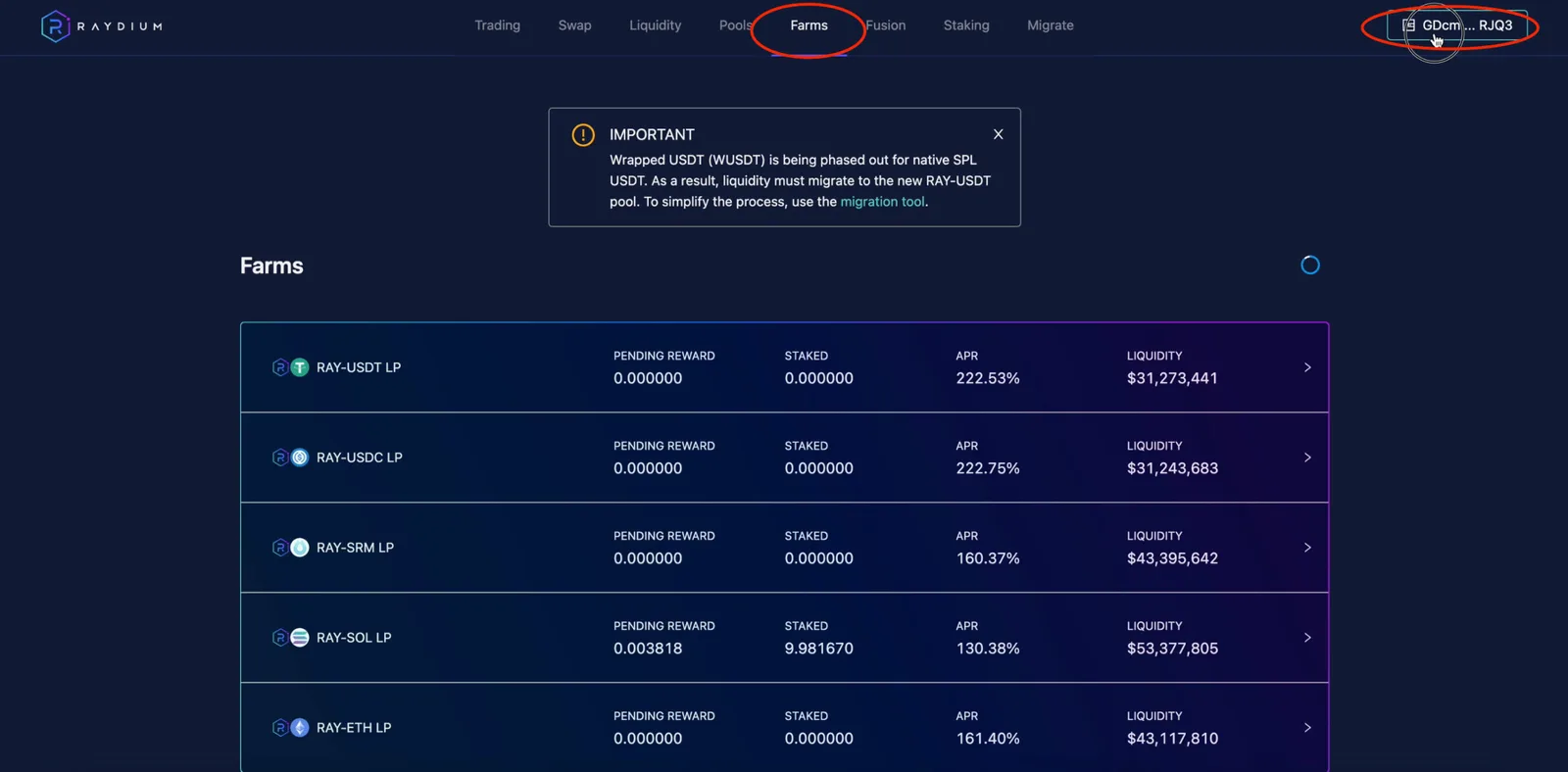The height and width of the screenshot is (772, 1568).
Task: Click the RAY-SOL LP name
Action: (354, 638)
